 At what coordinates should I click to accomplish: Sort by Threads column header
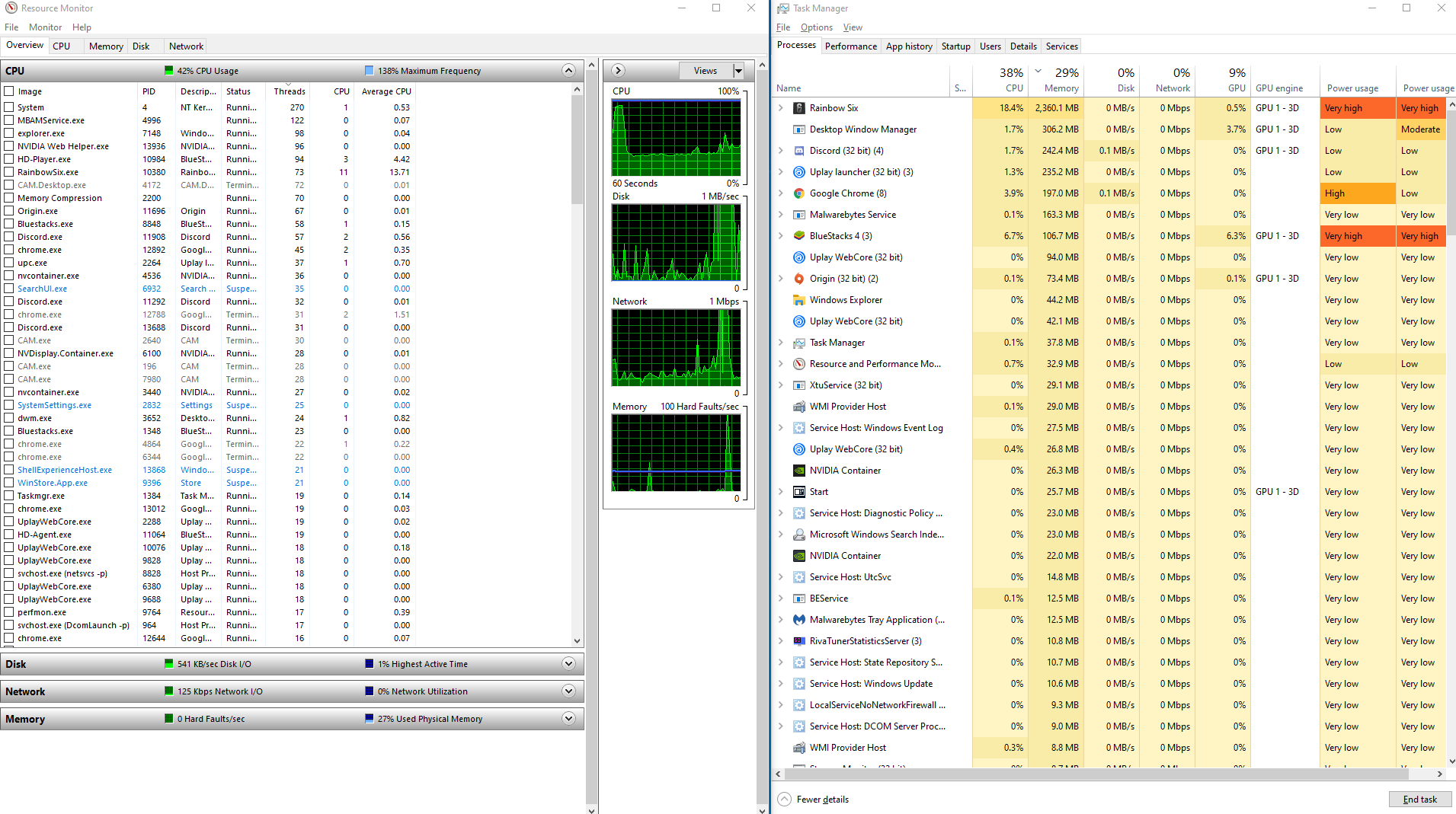pyautogui.click(x=290, y=91)
